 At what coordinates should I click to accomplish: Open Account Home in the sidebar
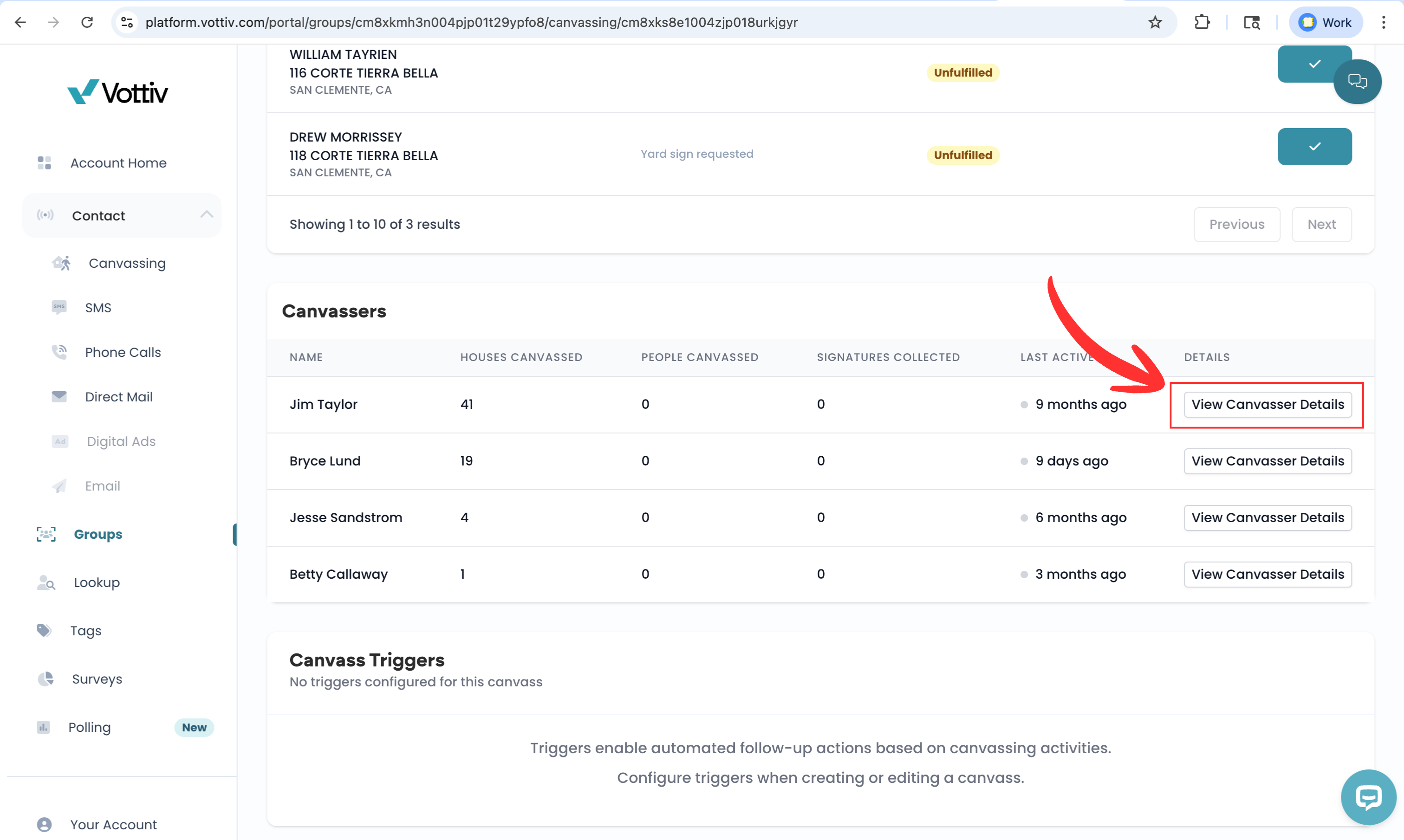click(118, 163)
